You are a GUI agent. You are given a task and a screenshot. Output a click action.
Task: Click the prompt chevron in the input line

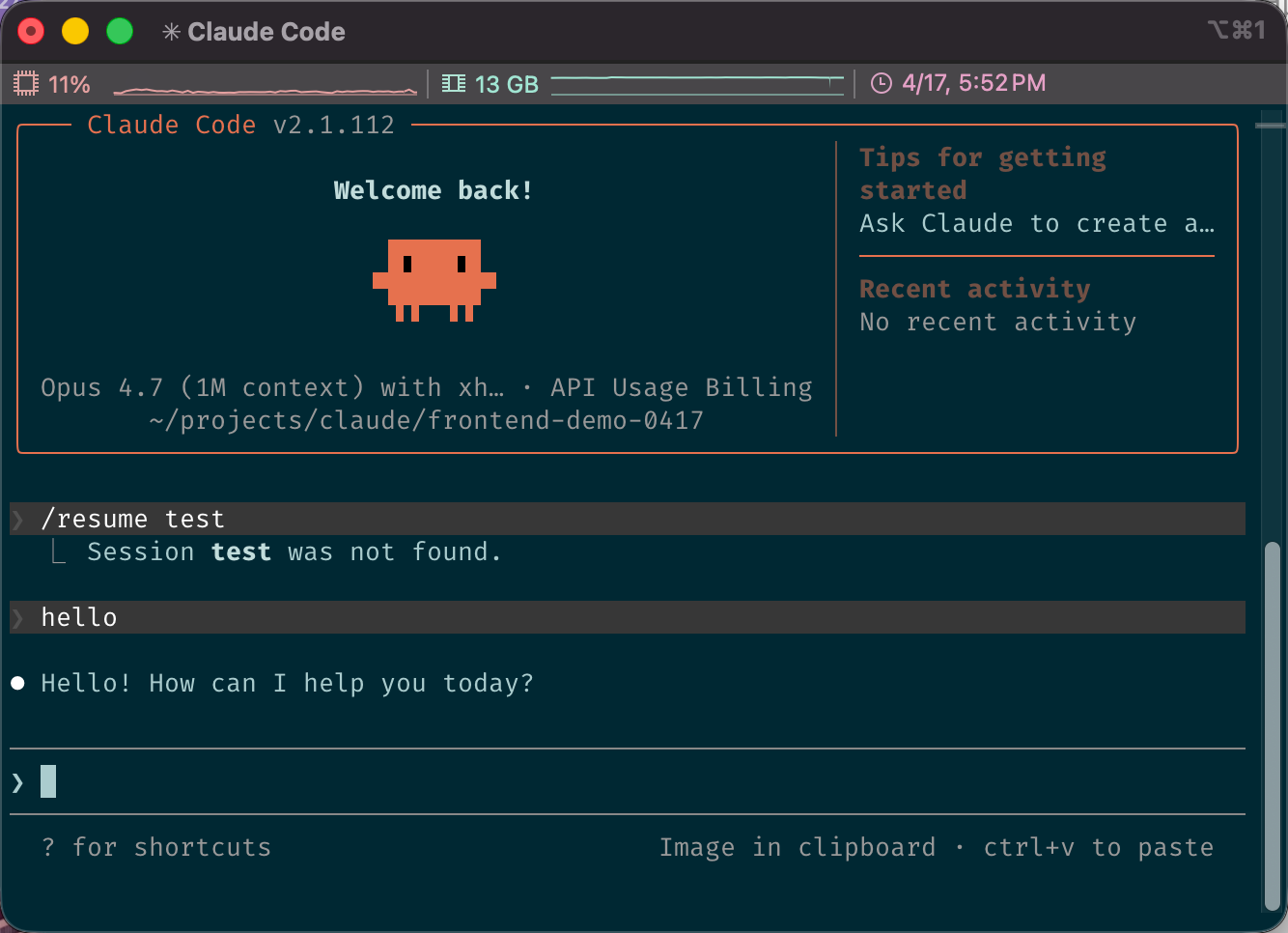click(17, 782)
